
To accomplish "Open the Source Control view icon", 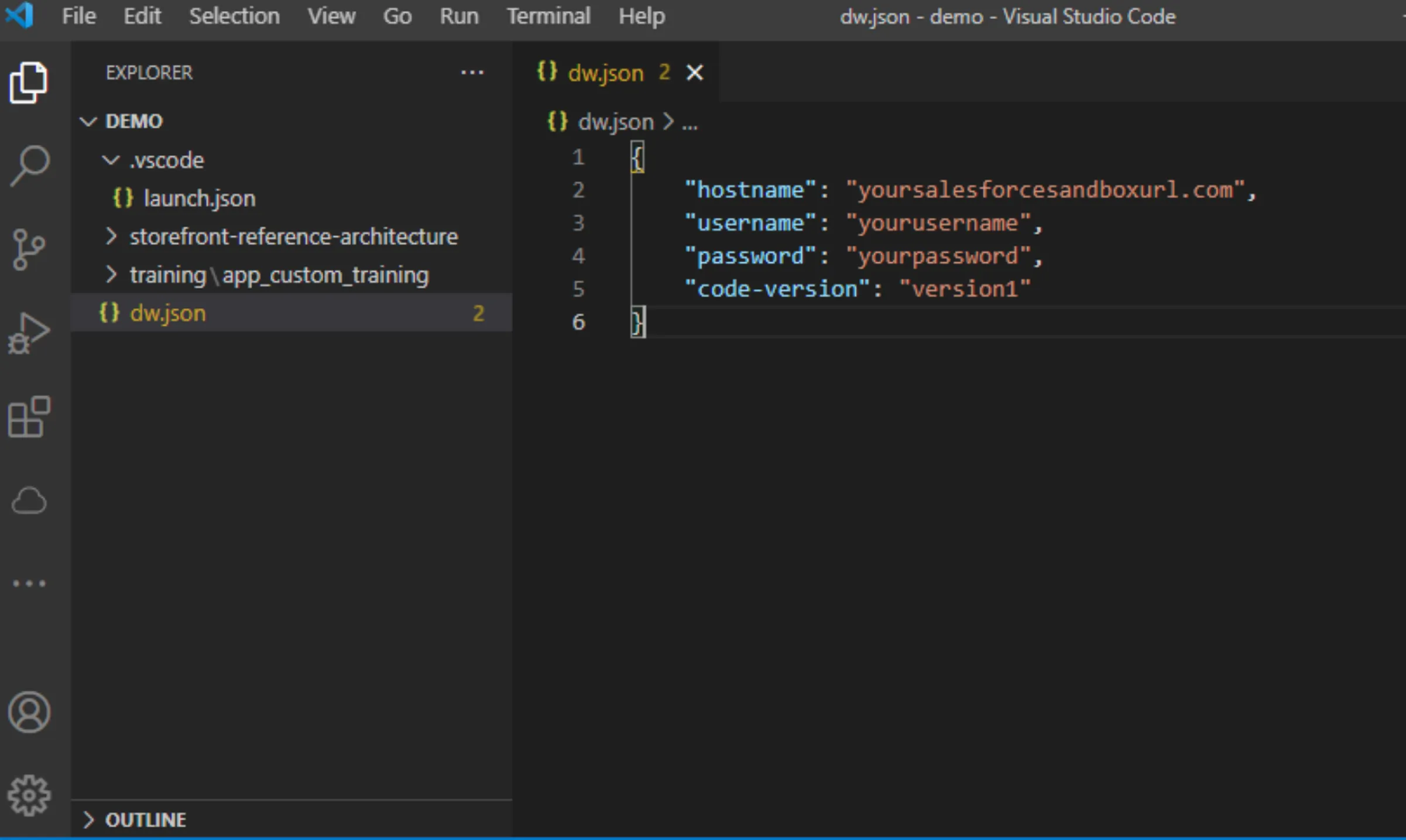I will click(28, 249).
